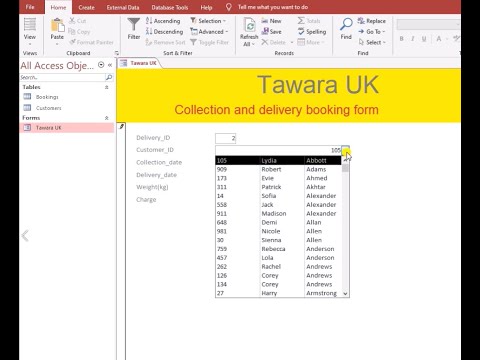480x360 pixels.
Task: Open the All Access Objects menu arrow
Action: (x=101, y=65)
